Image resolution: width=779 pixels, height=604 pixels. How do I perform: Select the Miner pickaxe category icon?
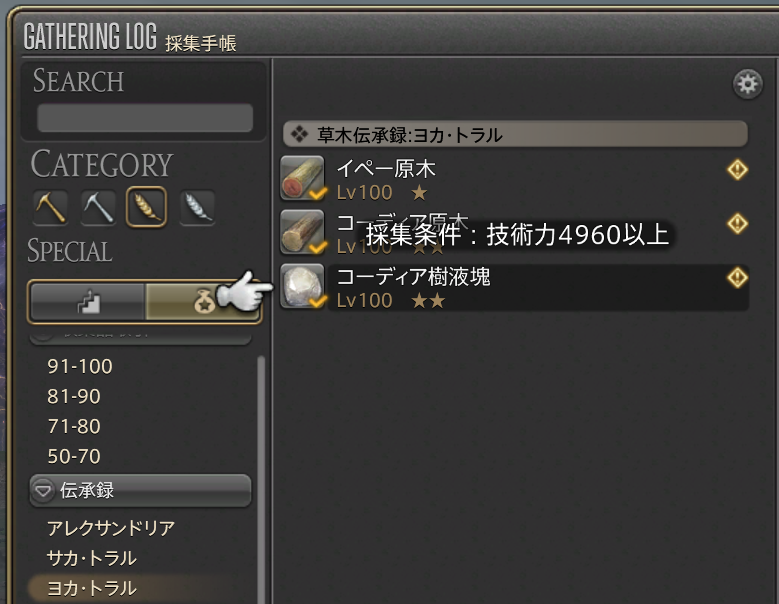tap(50, 207)
